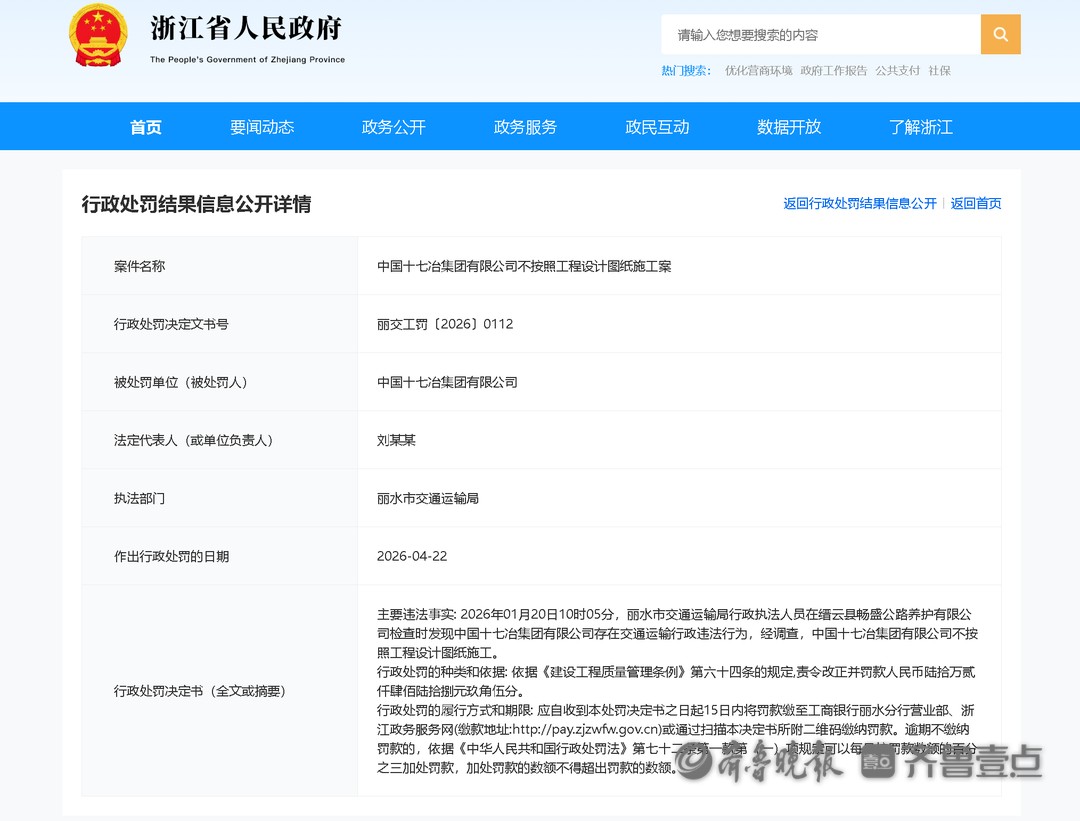Viewport: 1080px width, 821px height.
Task: Click hot search link 政府工作报告
Action: (834, 71)
